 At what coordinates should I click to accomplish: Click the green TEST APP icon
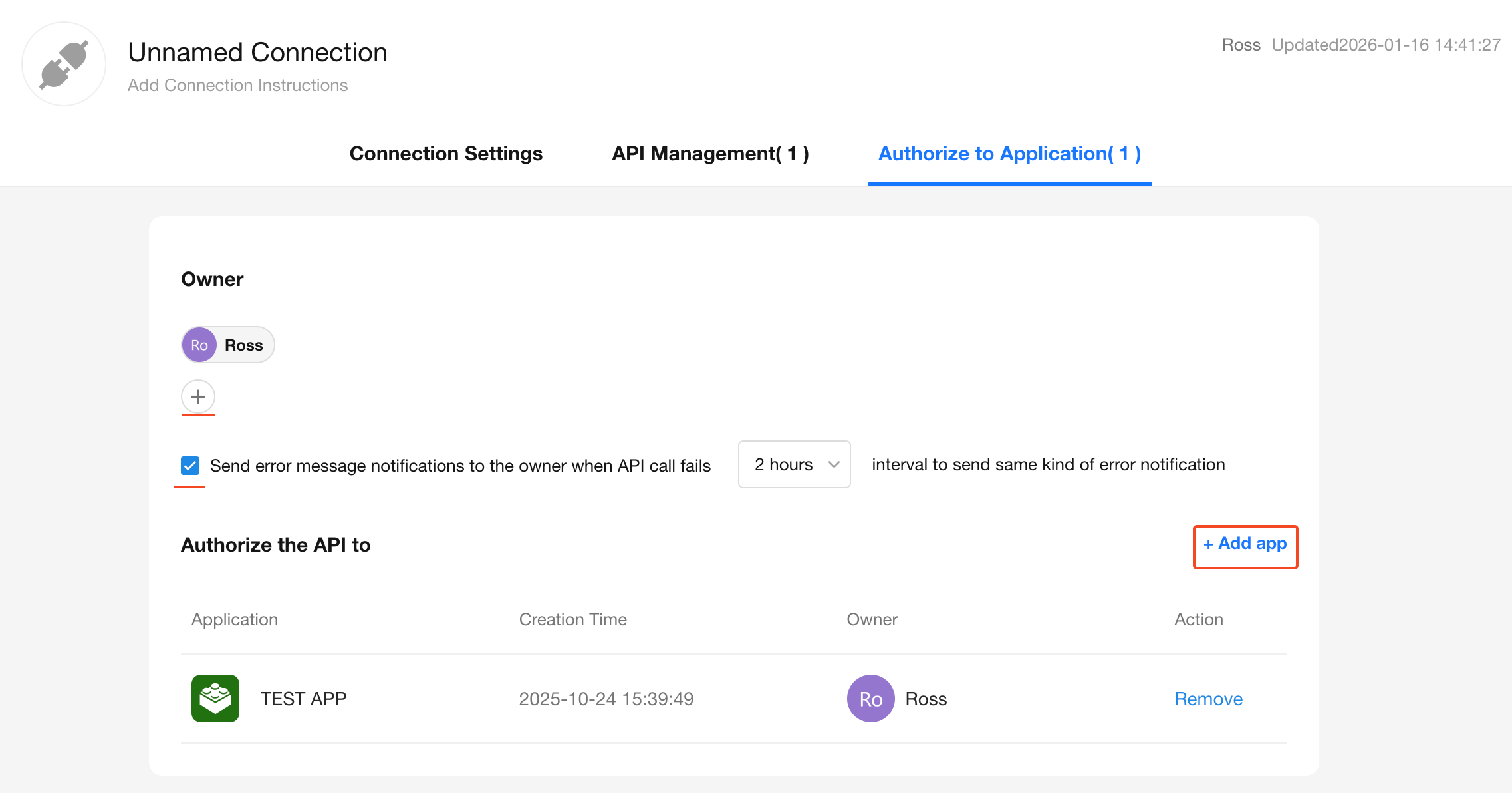[x=215, y=699]
